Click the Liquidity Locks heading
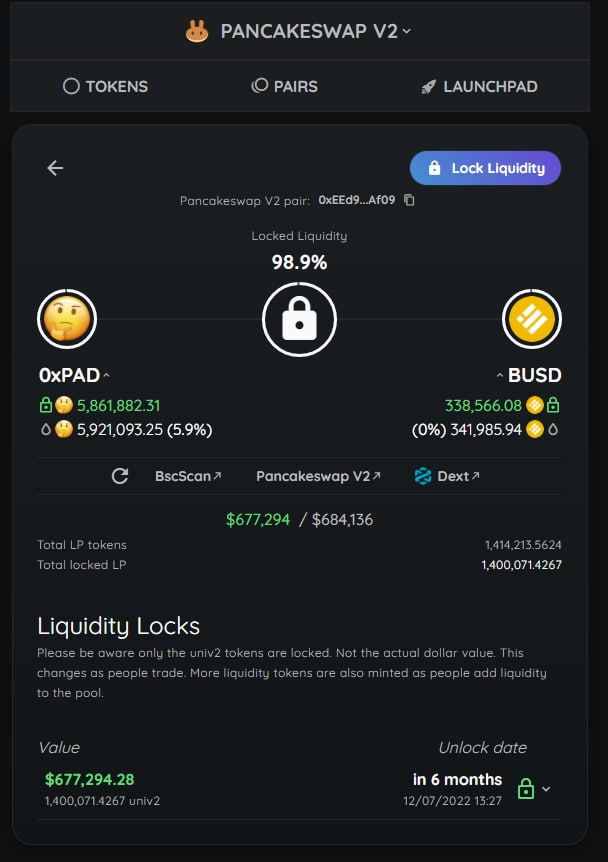 [x=119, y=626]
